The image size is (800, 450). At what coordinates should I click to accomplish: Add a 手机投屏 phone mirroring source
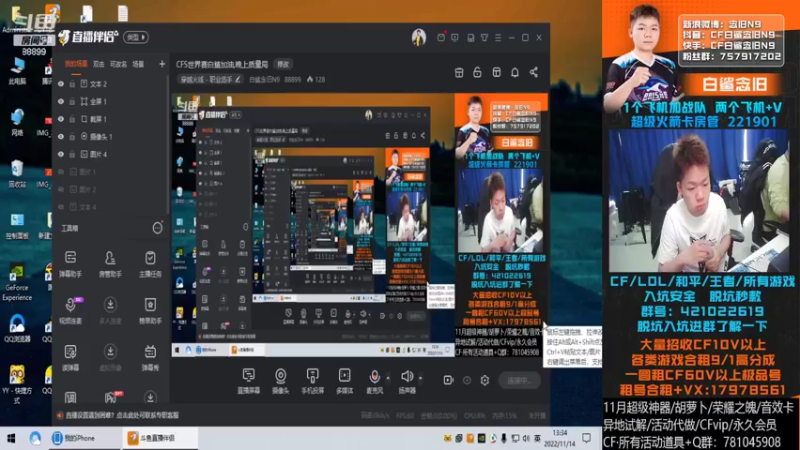pyautogui.click(x=312, y=381)
